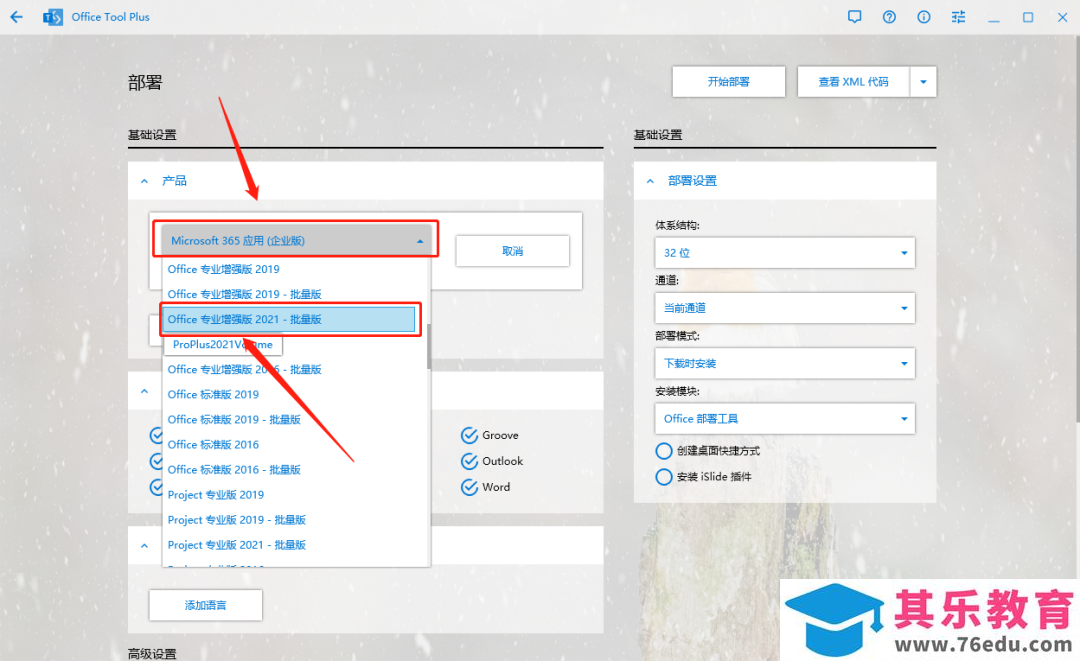Open the about info icon
Image resolution: width=1080 pixels, height=661 pixels.
coord(924,17)
